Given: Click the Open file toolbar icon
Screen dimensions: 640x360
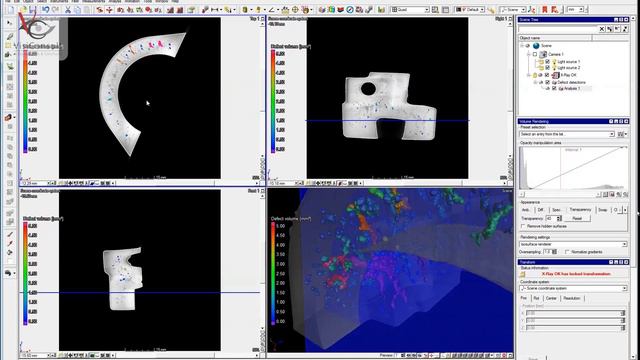Looking at the screenshot, I should pos(23,9).
